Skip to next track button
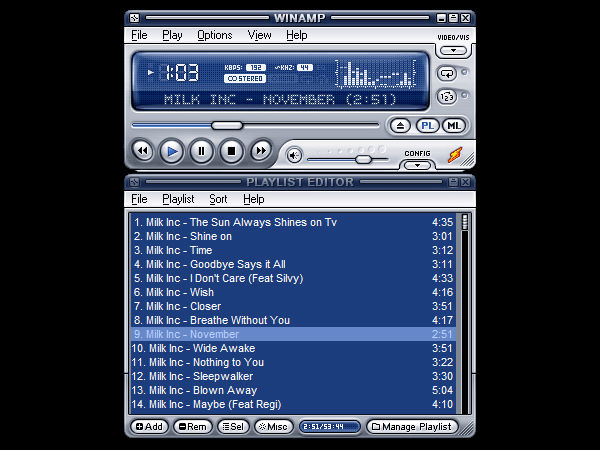The width and height of the screenshot is (600, 450). 261,151
